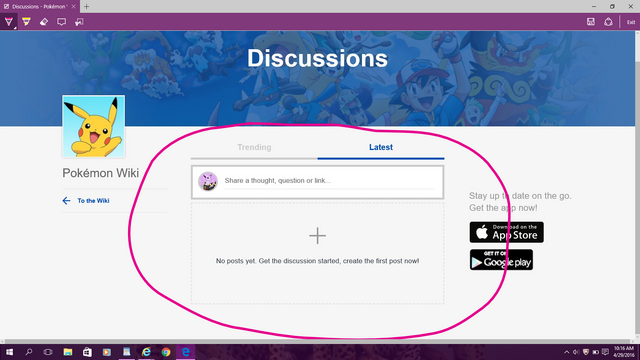Click the back arrow beside To the Wiki
This screenshot has width=640, height=360.
[x=67, y=200]
